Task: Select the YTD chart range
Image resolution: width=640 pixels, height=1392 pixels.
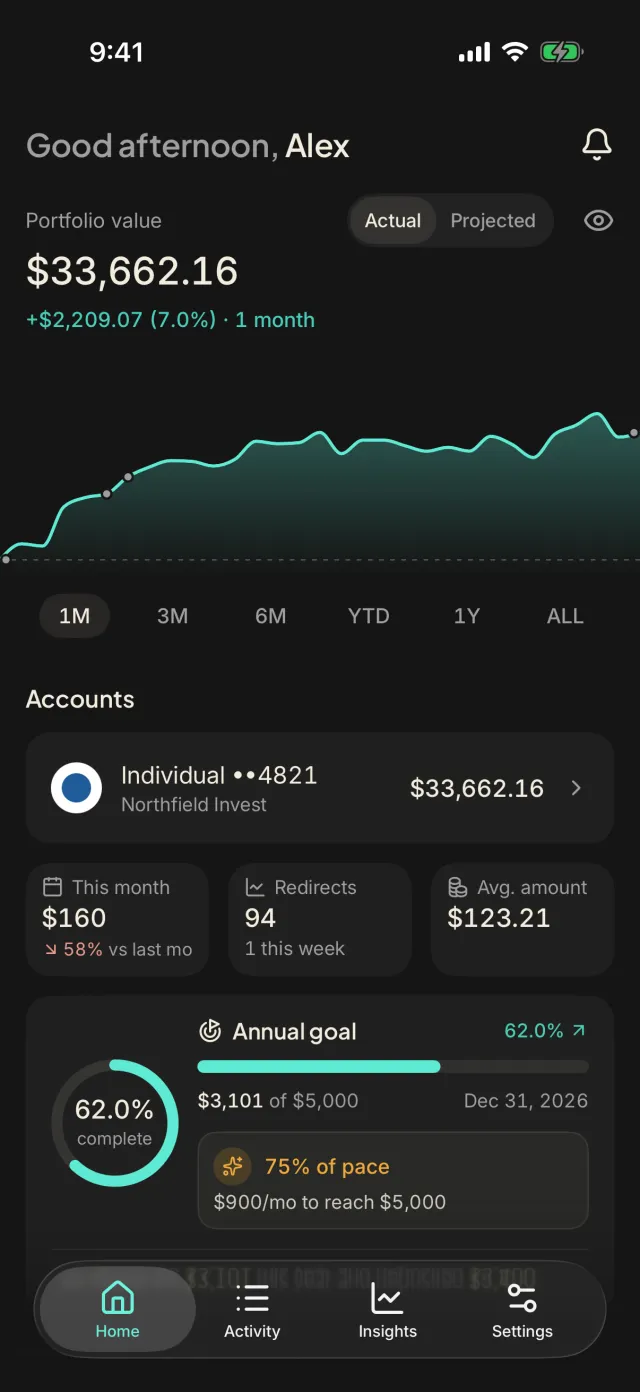Action: (x=369, y=616)
